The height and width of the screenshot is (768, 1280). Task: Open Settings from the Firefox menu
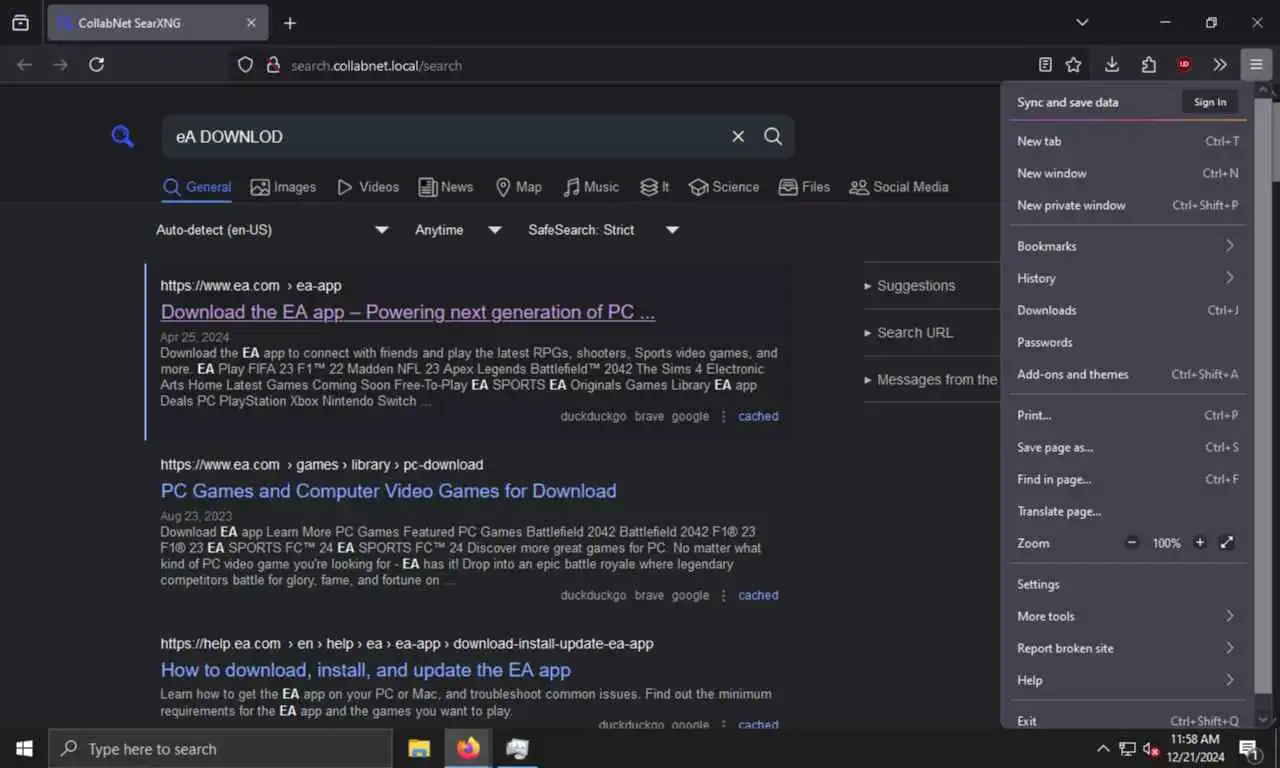[x=1127, y=584]
